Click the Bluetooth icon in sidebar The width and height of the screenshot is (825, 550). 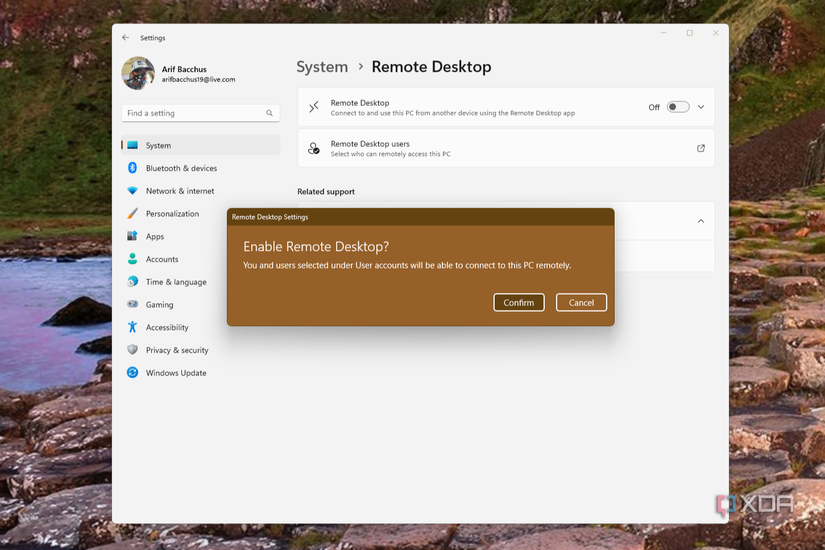pyautogui.click(x=133, y=168)
